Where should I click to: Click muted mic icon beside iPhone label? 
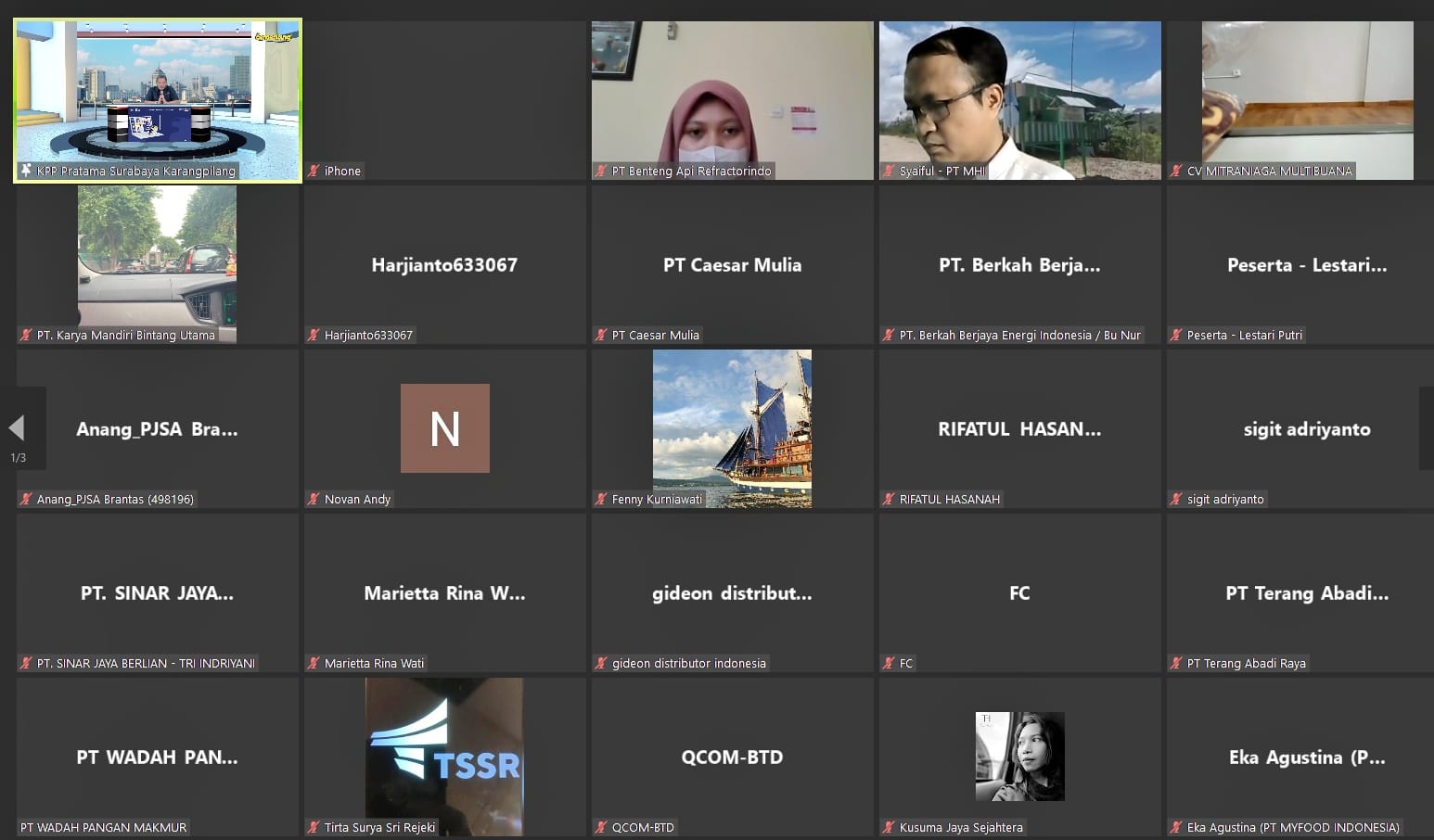(314, 171)
